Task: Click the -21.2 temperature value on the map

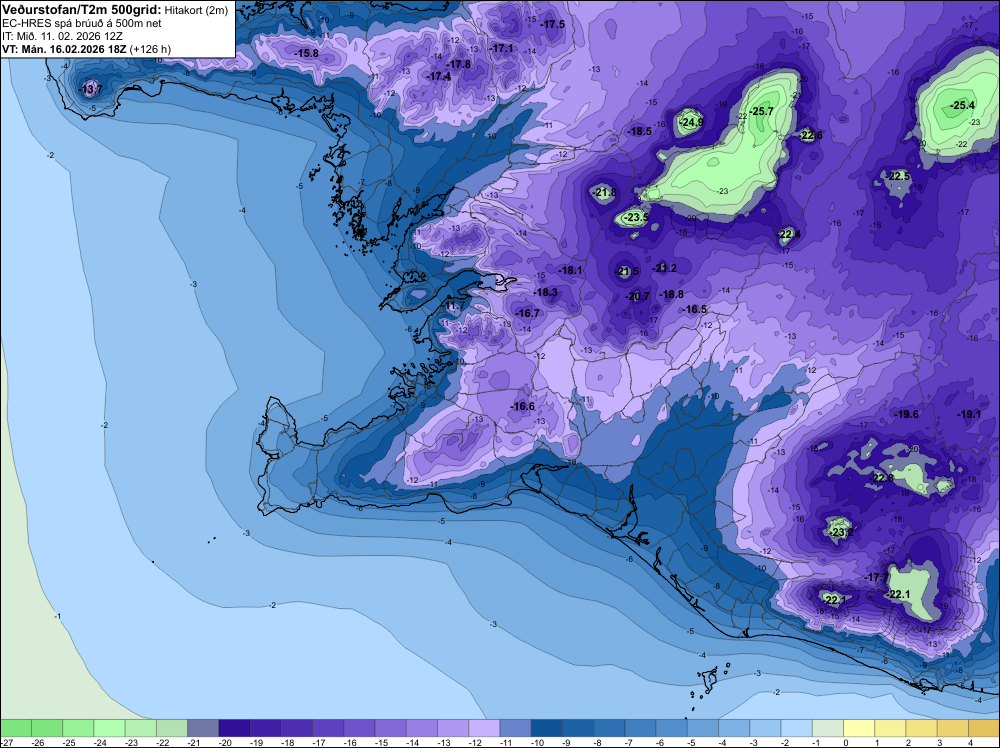Action: point(665,268)
